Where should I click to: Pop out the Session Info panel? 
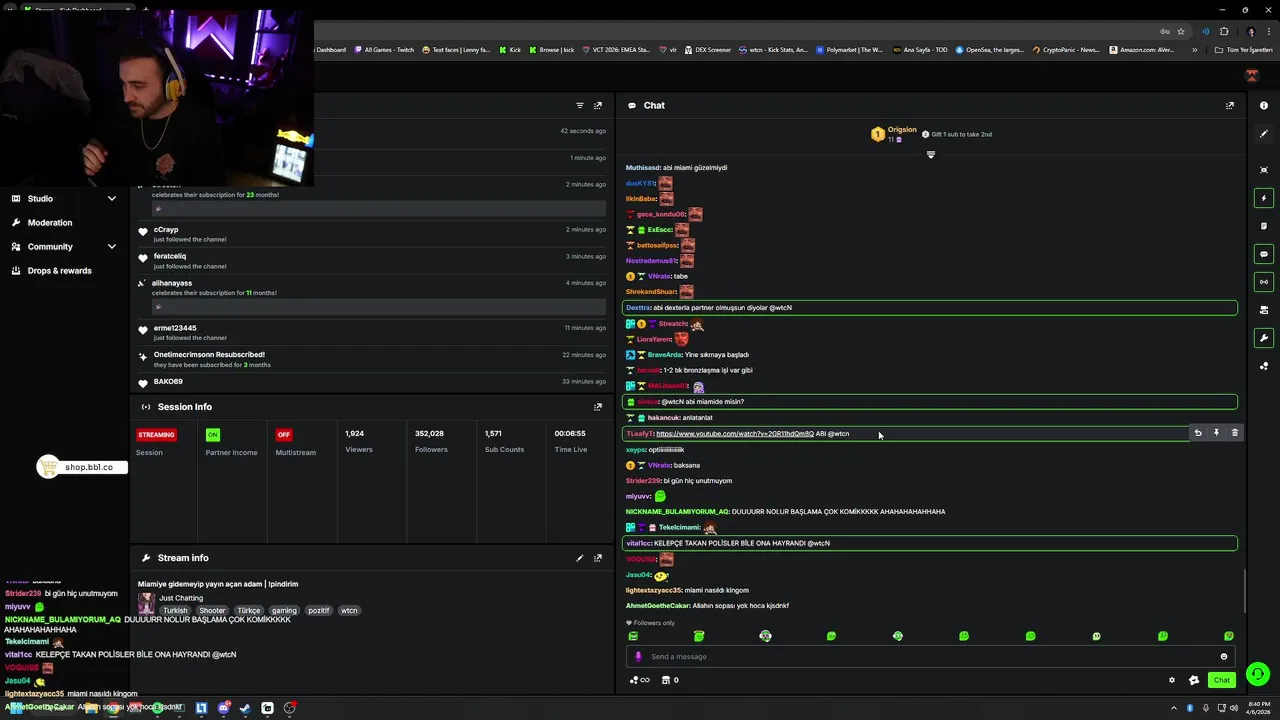pyautogui.click(x=598, y=407)
